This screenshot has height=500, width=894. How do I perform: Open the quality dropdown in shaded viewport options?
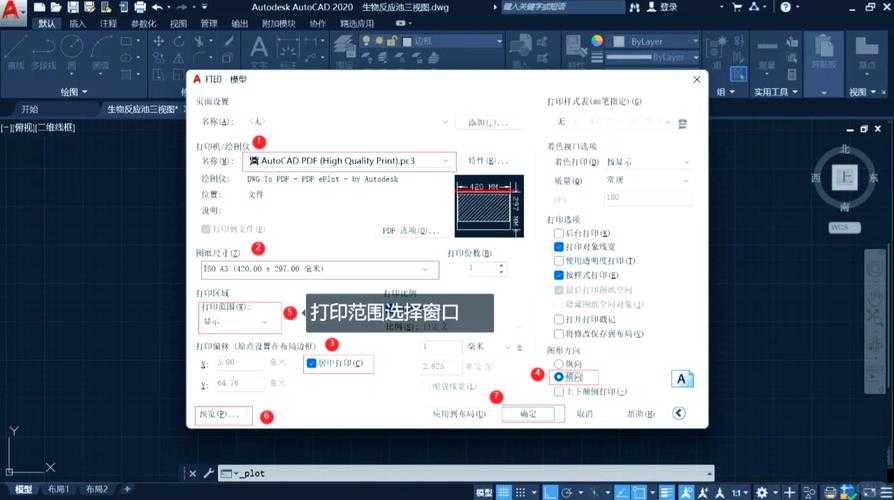pos(648,180)
